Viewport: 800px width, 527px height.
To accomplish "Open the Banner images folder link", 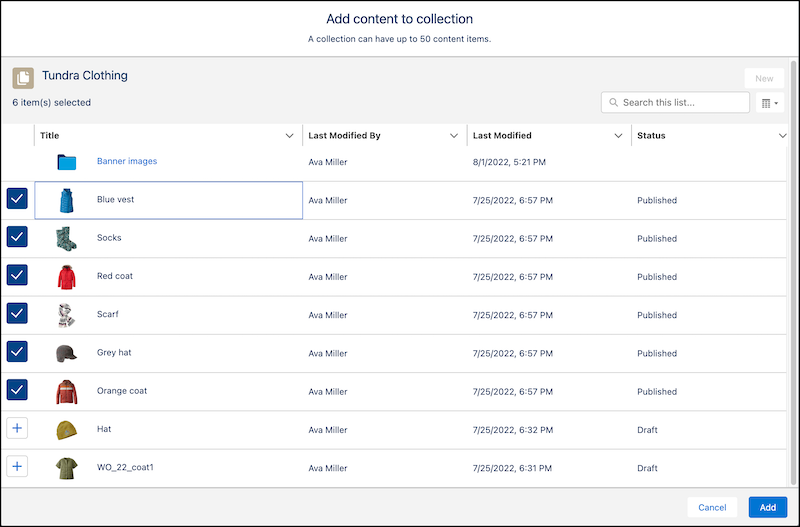I will pyautogui.click(x=127, y=161).
